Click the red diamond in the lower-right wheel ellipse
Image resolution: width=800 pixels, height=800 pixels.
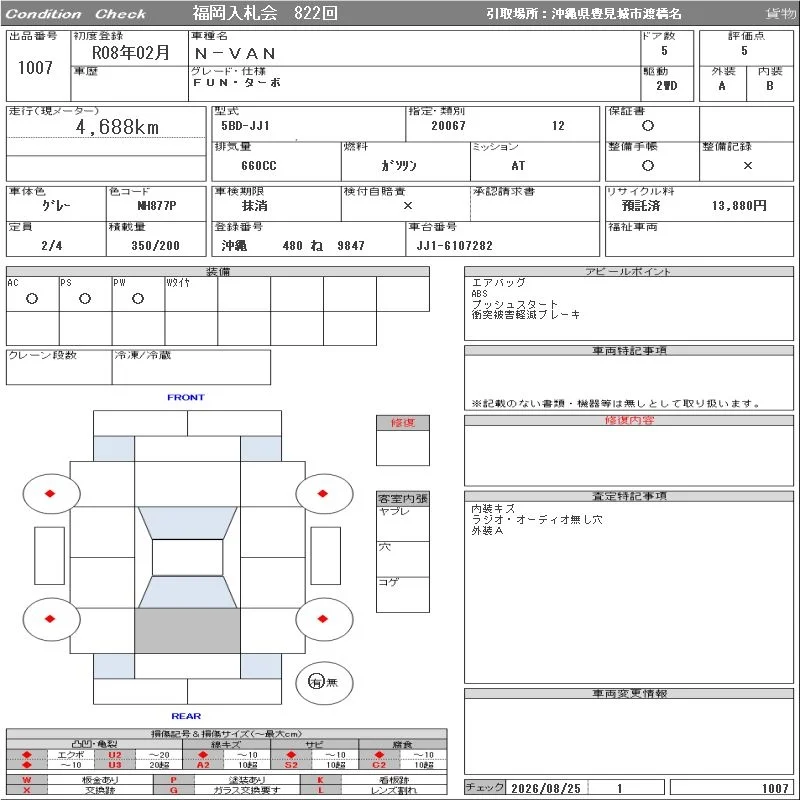322,619
